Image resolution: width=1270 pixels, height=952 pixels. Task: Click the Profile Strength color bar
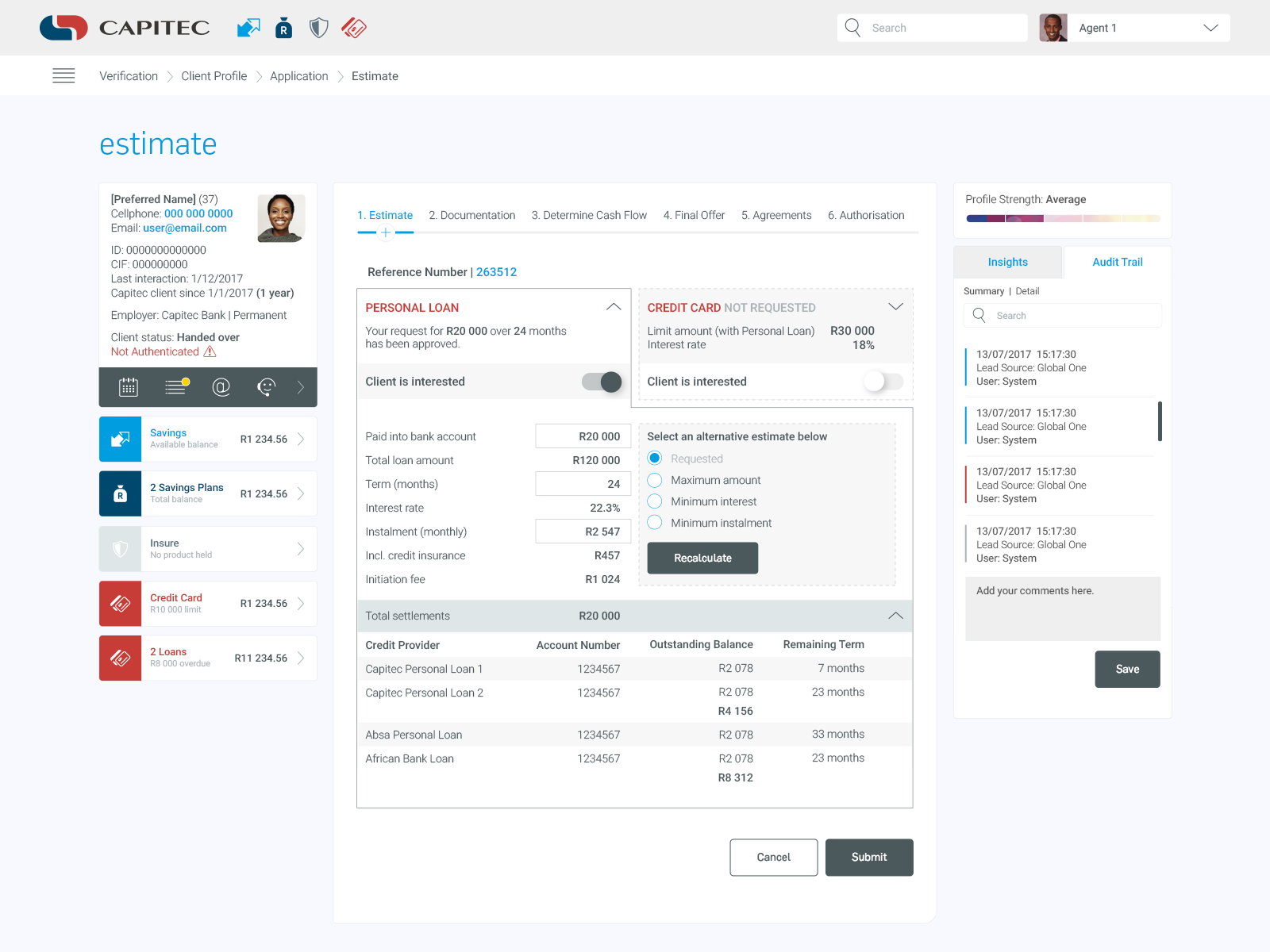(x=1063, y=218)
